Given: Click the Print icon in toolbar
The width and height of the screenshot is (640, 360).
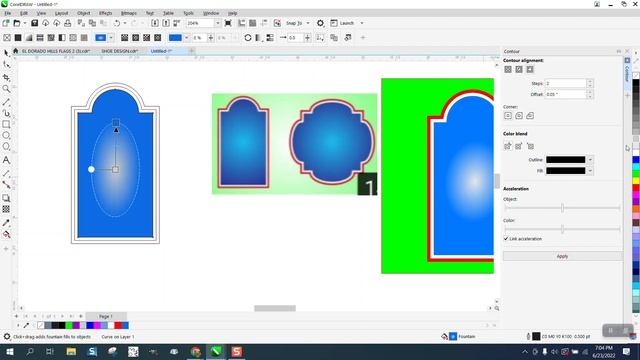Looking at the screenshot, I should pos(68,23).
